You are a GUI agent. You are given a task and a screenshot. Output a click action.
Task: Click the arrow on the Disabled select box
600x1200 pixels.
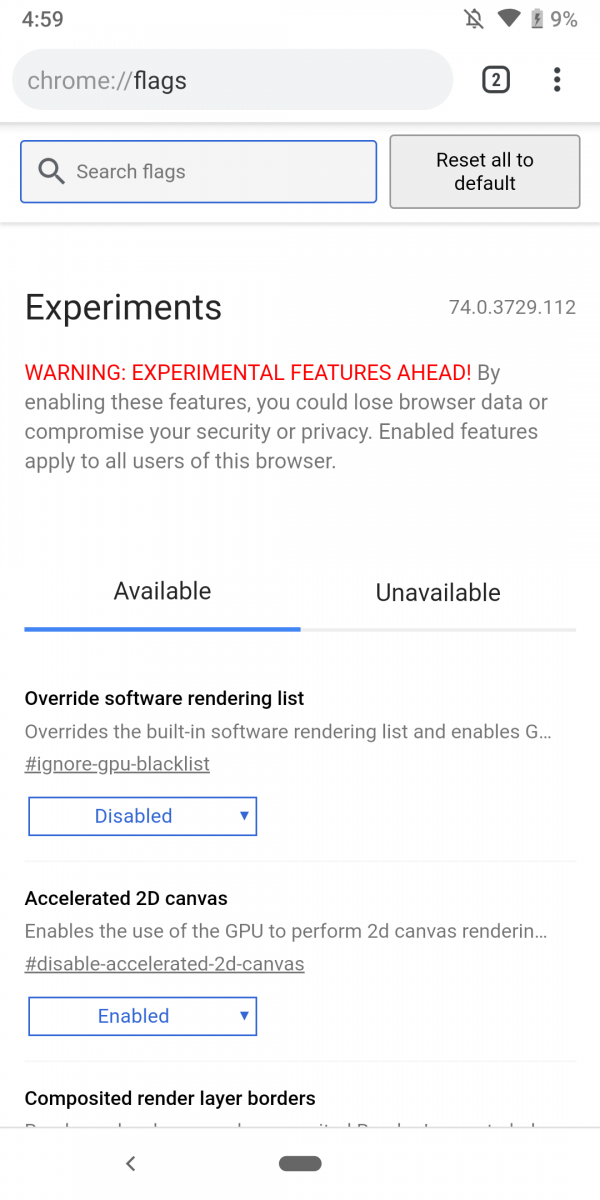coord(244,816)
